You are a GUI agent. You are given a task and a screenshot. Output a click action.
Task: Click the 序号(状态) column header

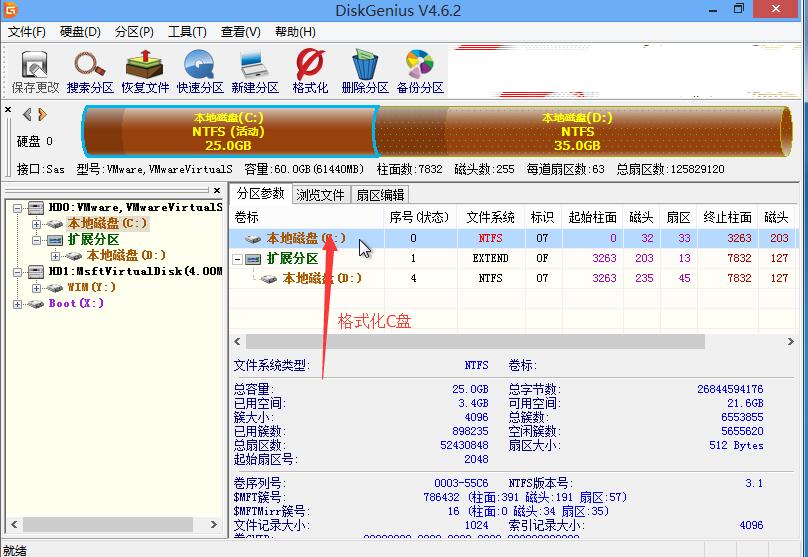point(420,217)
